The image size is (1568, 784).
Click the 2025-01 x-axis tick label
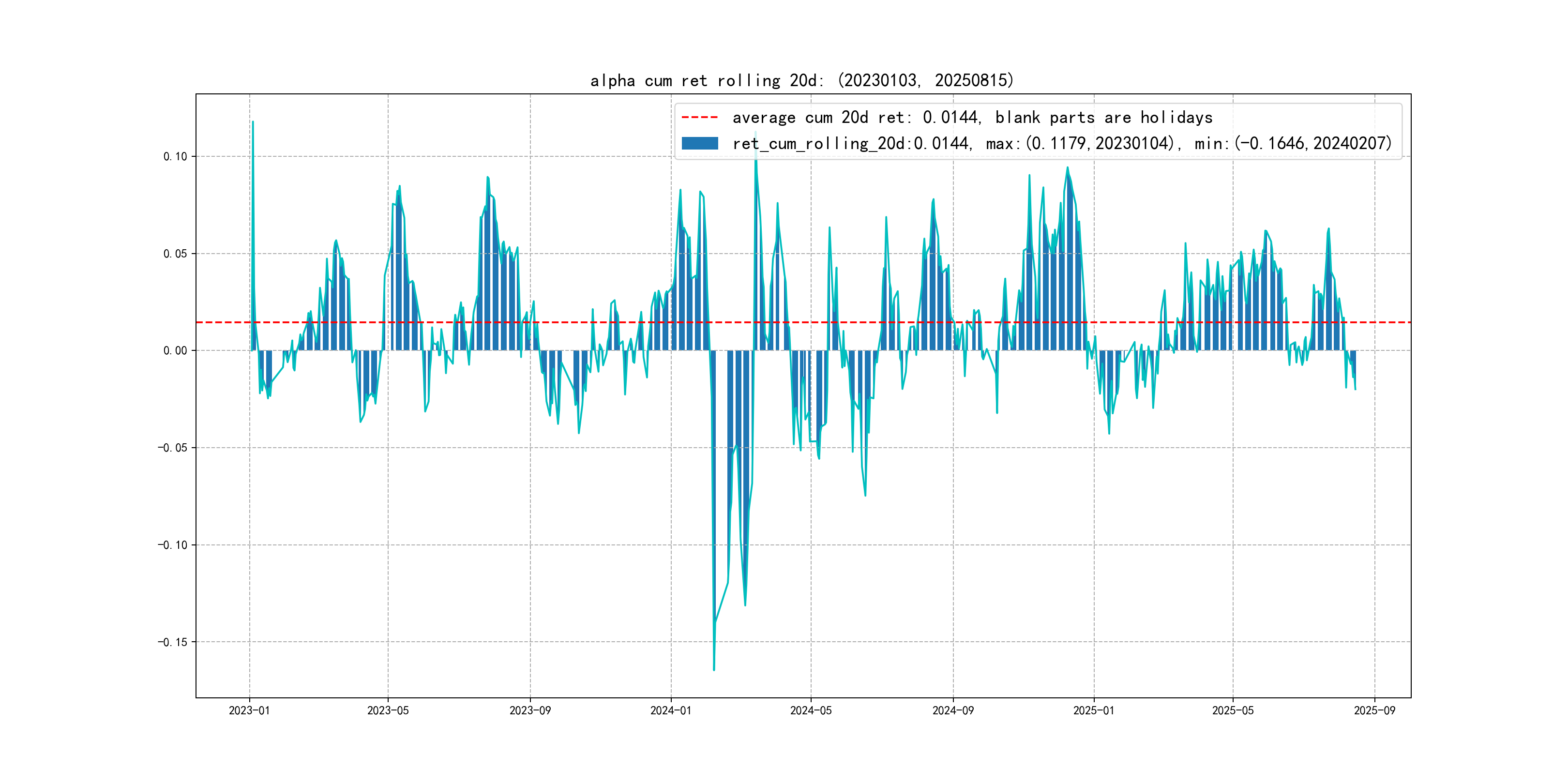1093,710
